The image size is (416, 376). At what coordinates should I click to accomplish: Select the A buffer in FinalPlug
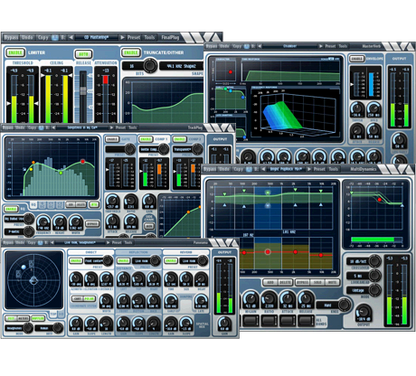click(x=55, y=38)
